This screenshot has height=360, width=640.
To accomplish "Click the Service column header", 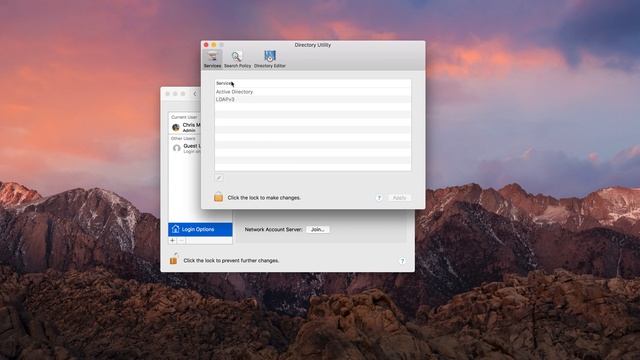I will [313, 83].
